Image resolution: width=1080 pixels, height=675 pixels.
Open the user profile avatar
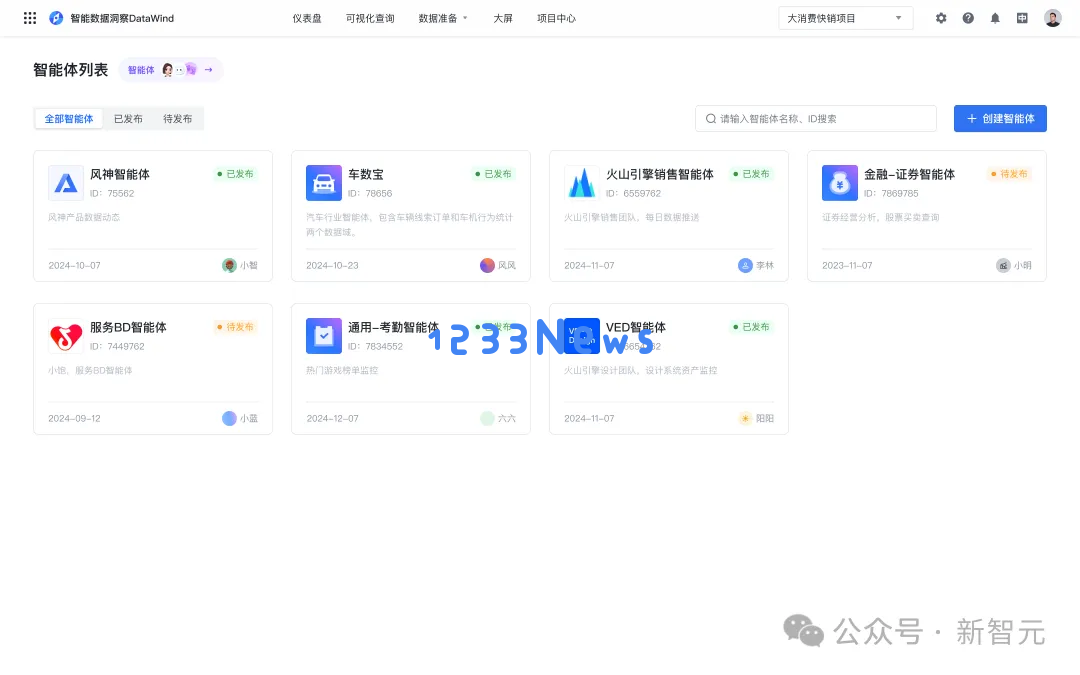1052,18
